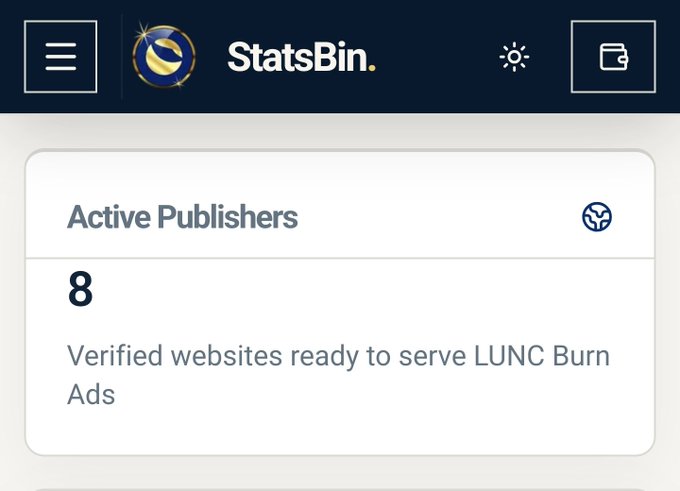Viewport: 680px width, 491px height.
Task: Click the LUNC coin logo
Action: coord(164,56)
